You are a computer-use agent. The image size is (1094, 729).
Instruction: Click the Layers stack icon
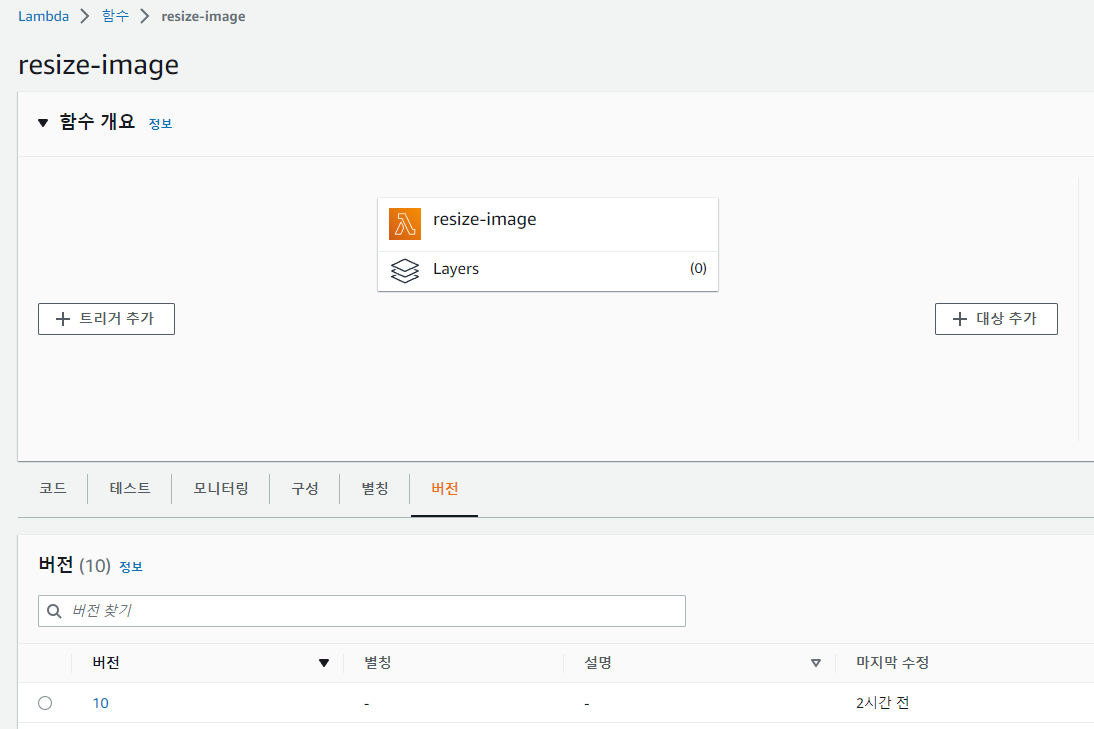tap(405, 271)
